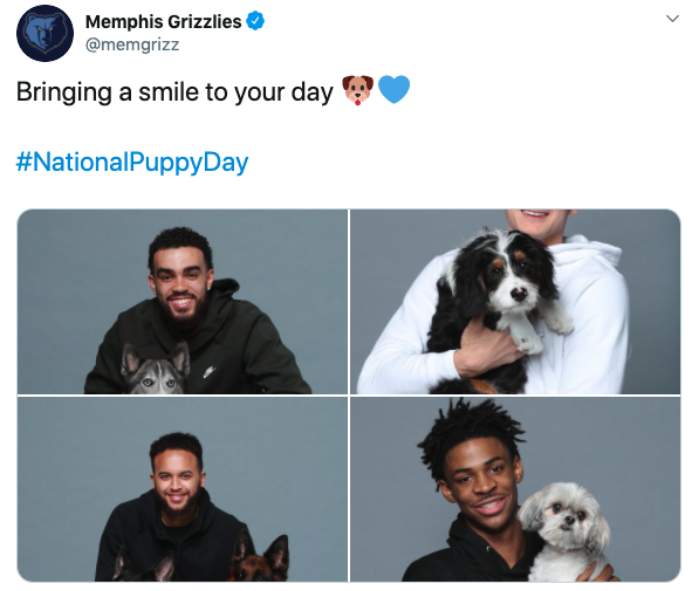Click the Memphis Grizzlies account name
The width and height of the screenshot is (692, 591).
click(163, 22)
